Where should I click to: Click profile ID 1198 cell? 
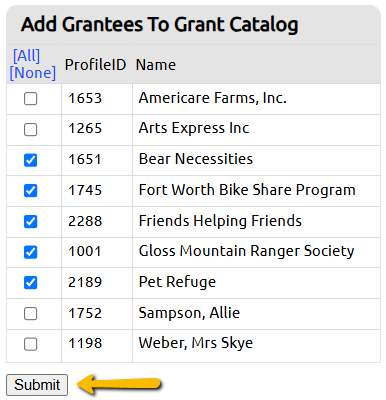(97, 346)
